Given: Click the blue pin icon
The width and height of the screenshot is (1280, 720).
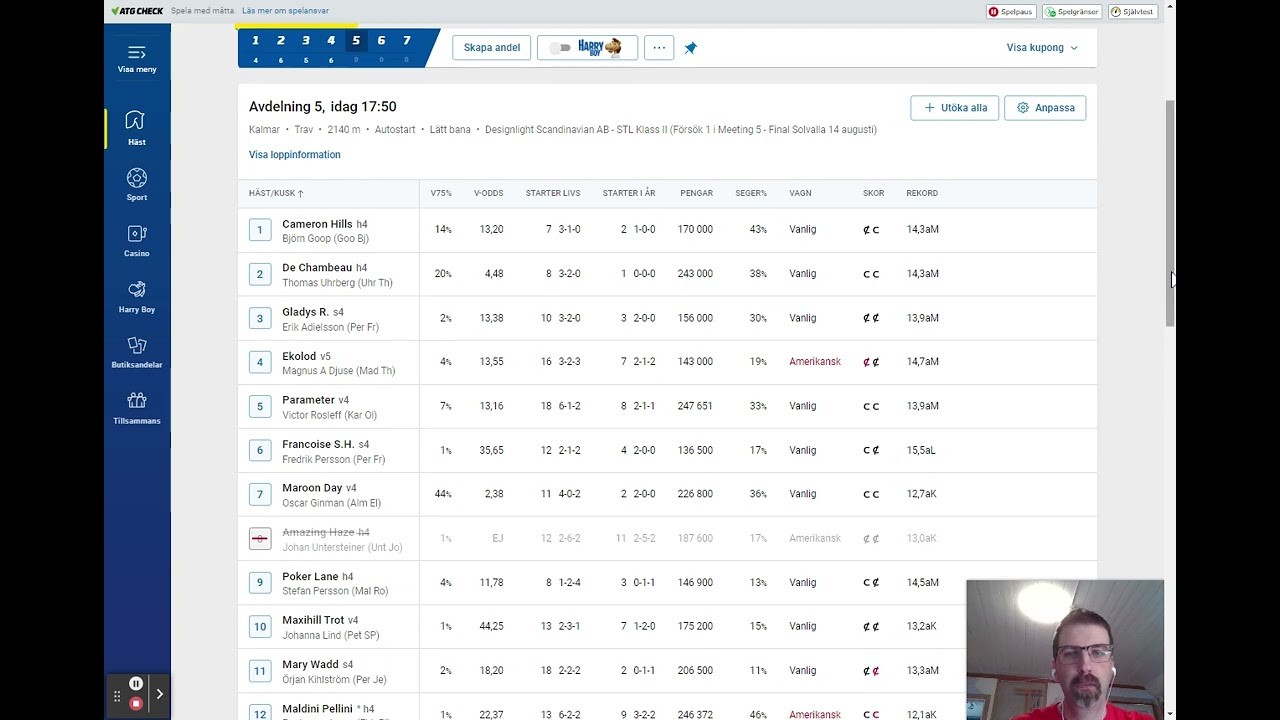Looking at the screenshot, I should (690, 48).
